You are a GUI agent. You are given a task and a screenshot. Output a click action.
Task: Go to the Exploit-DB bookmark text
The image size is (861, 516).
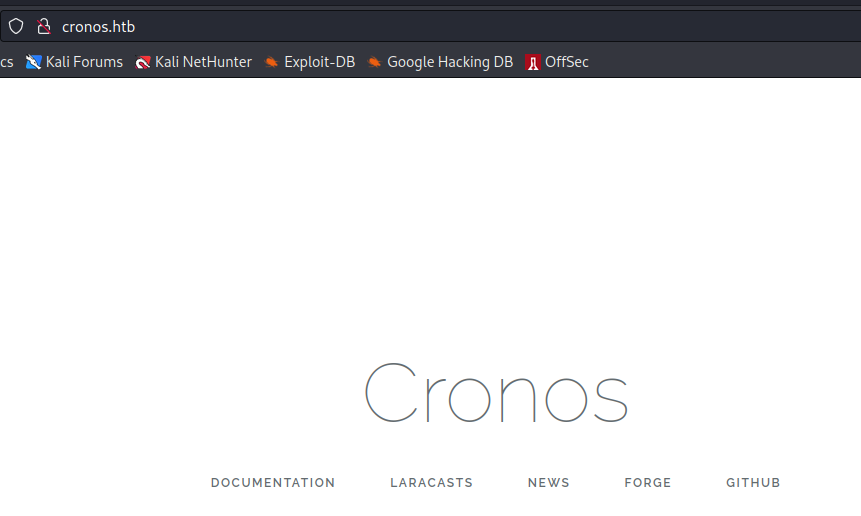tap(319, 62)
